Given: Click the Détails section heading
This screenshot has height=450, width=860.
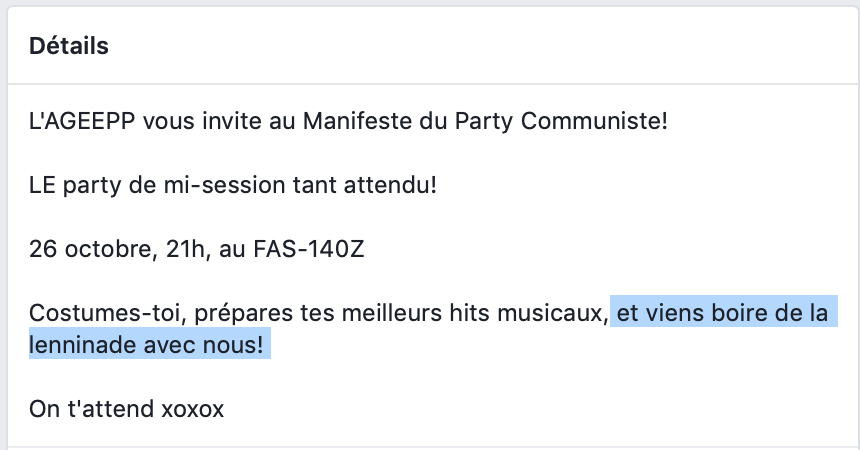Looking at the screenshot, I should (69, 46).
